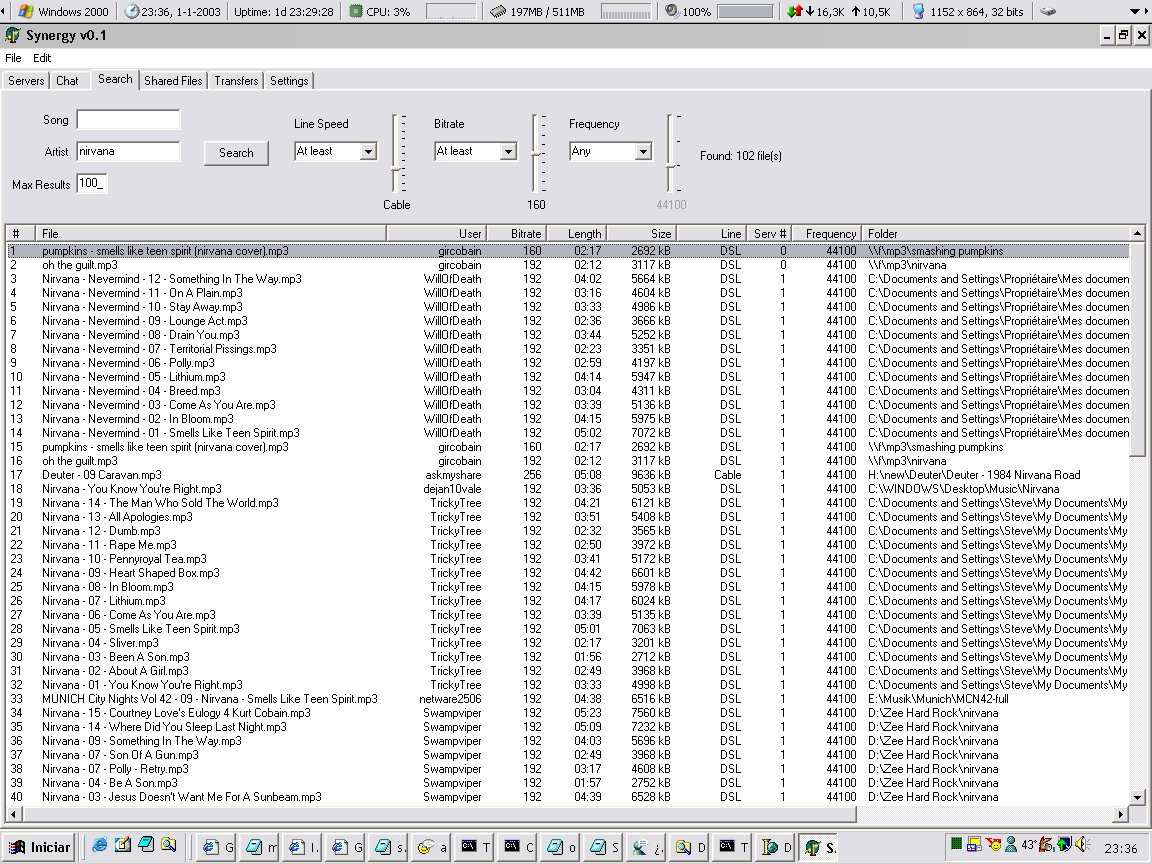Select 'Nirvana - You Know You're Right.mp3' by dejan10vale
The image size is (1152, 864).
[x=568, y=489]
